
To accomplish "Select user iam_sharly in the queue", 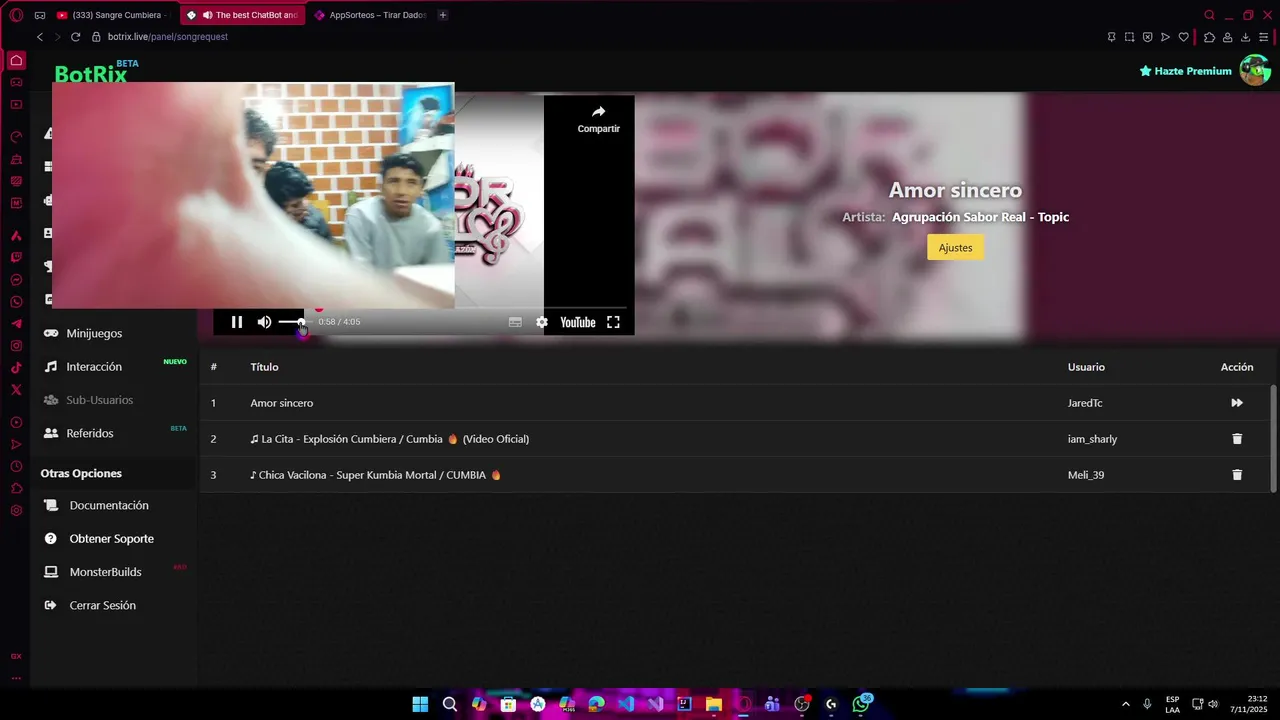I will tap(1092, 439).
